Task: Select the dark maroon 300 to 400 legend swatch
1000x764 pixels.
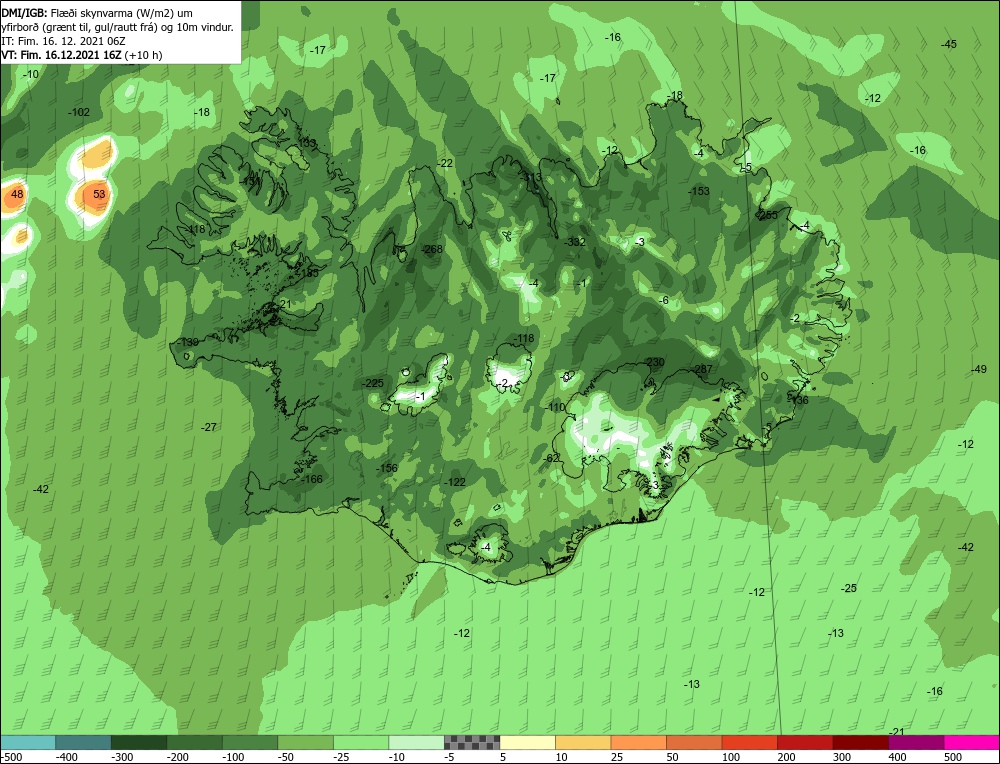Action: 860,742
